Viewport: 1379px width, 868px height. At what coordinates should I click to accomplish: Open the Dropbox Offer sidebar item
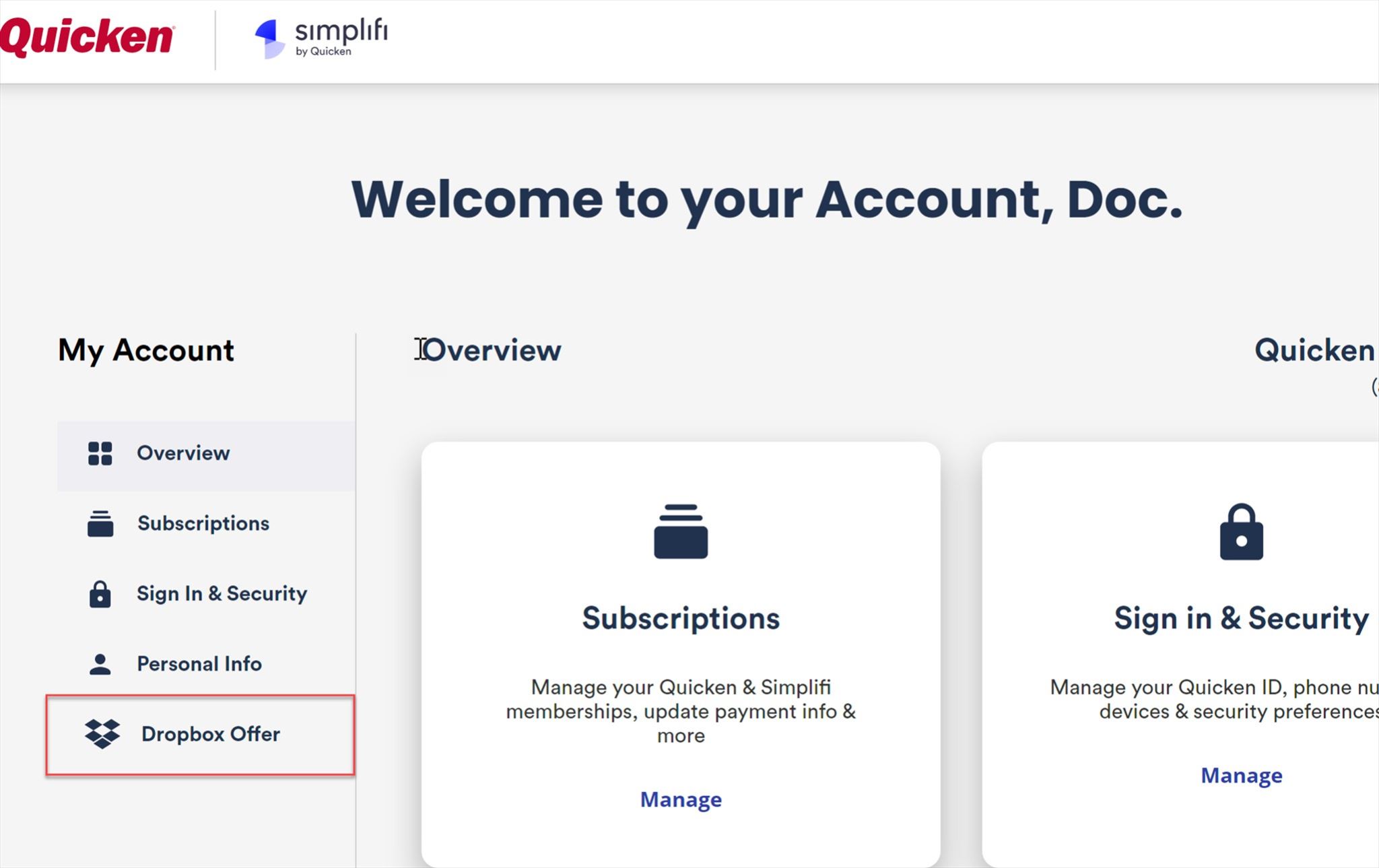tap(210, 734)
